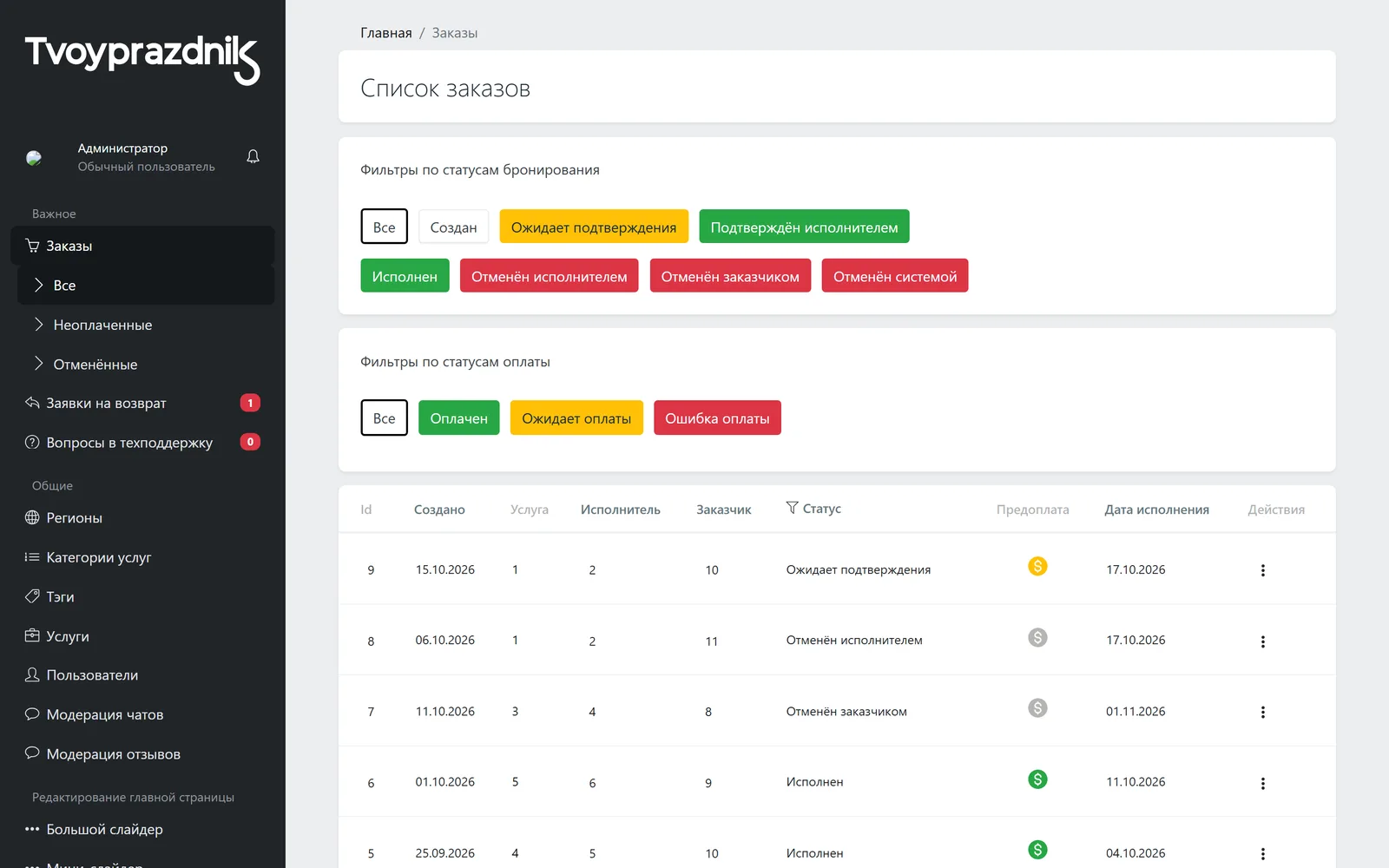Image resolution: width=1389 pixels, height=868 pixels.
Task: Filter payments by Ошибка оплаты
Action: pyautogui.click(x=717, y=418)
